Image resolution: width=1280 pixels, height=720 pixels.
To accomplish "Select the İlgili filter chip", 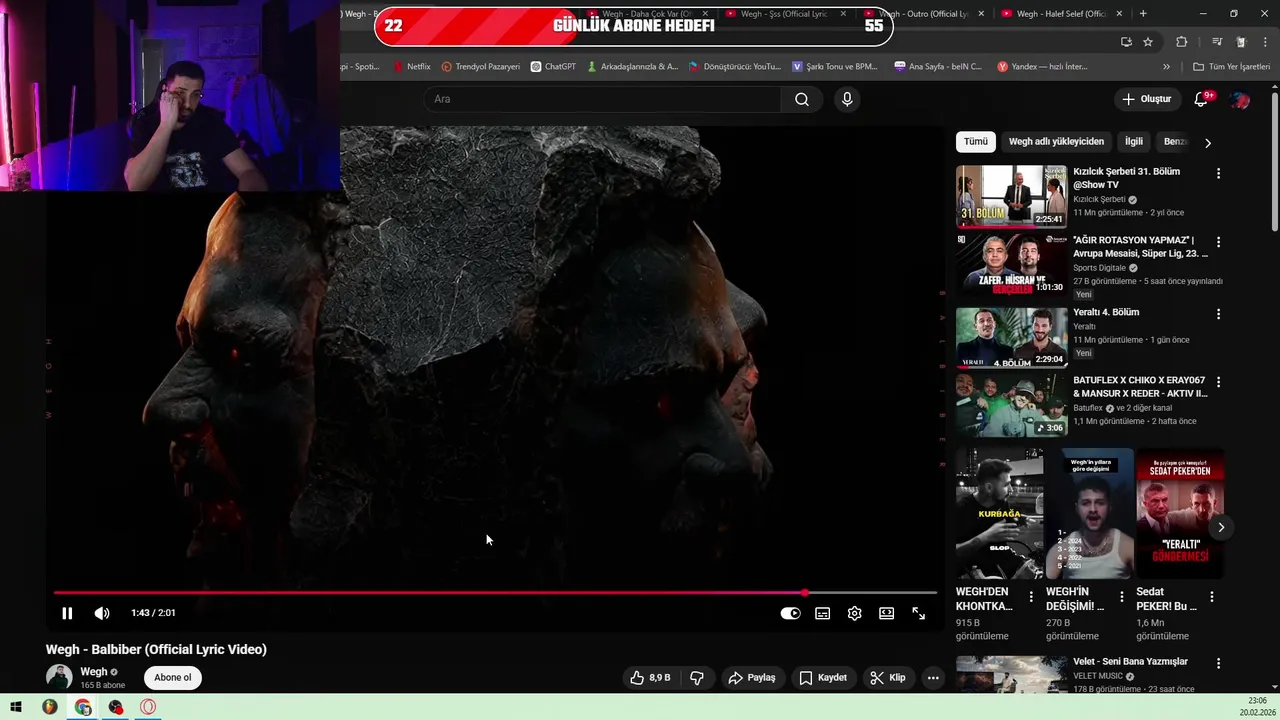I will (1133, 141).
